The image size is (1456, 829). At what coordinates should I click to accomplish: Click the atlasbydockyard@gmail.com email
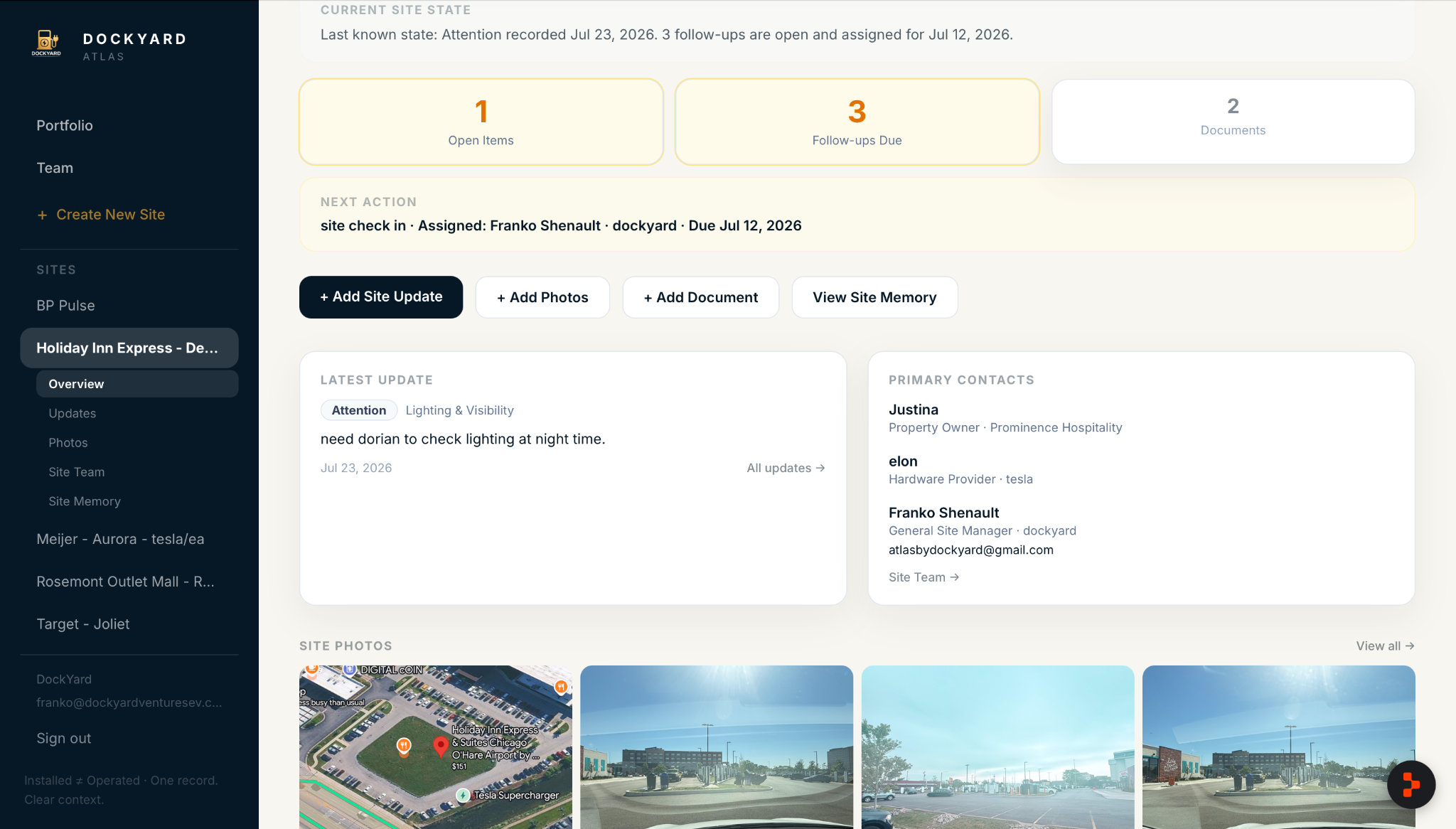click(x=971, y=550)
